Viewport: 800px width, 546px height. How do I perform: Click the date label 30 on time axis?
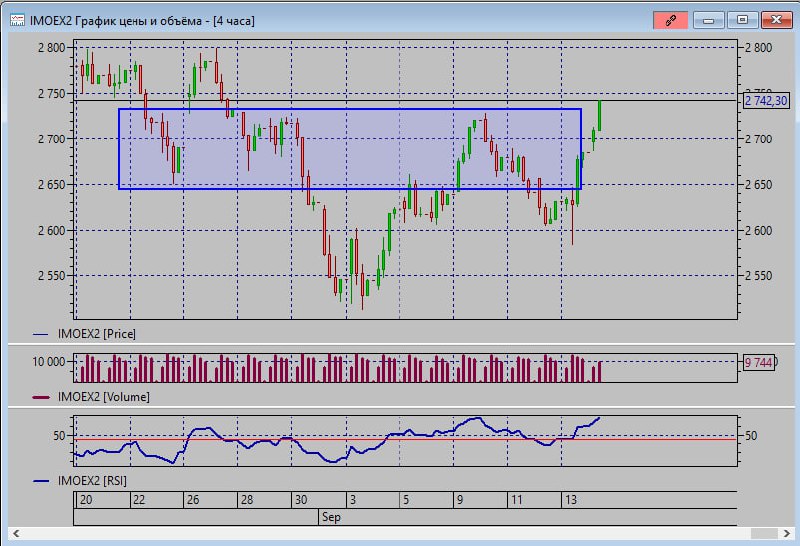pyautogui.click(x=301, y=500)
